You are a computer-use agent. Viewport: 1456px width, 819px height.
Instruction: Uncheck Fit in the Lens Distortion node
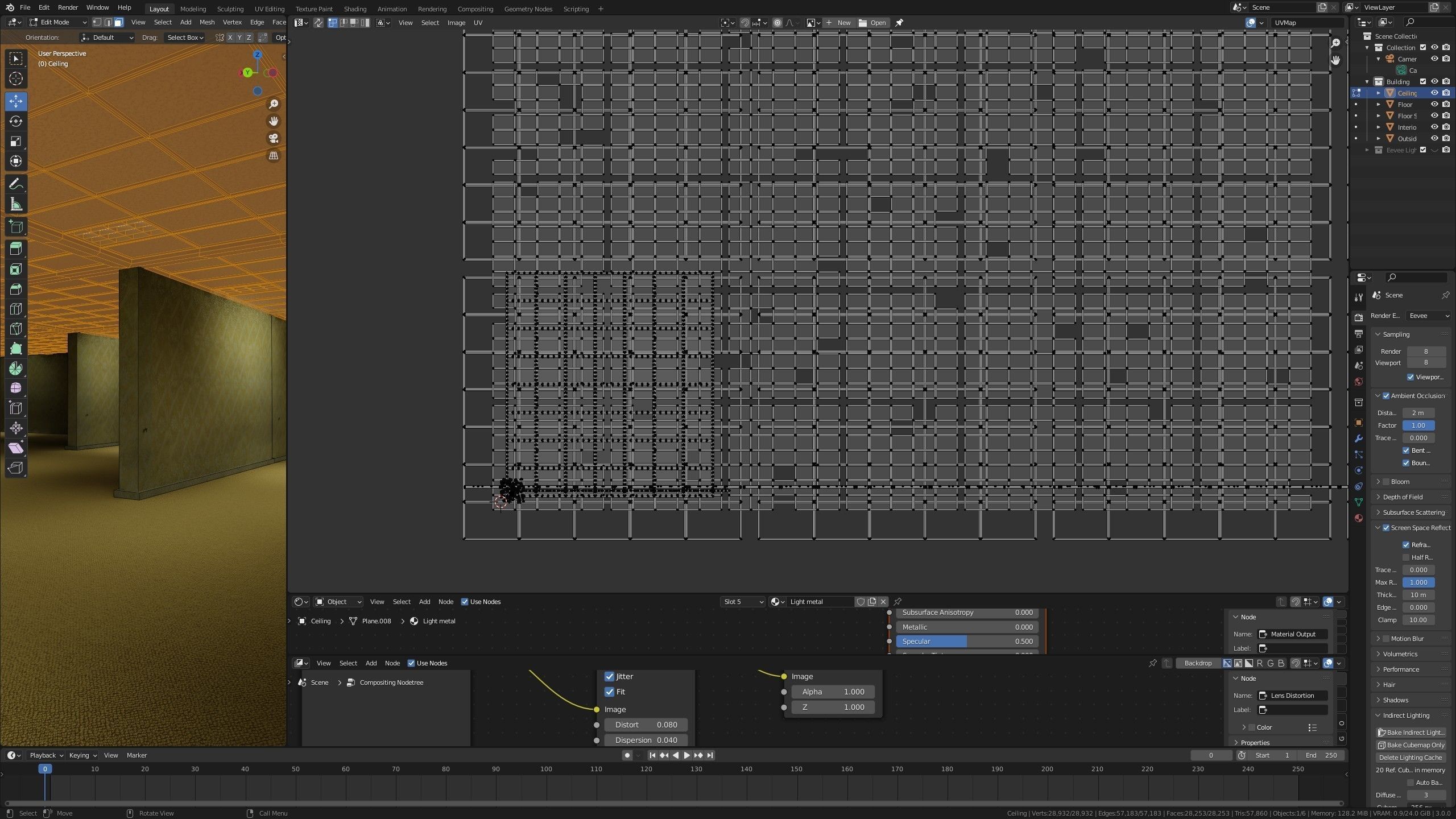coord(609,692)
